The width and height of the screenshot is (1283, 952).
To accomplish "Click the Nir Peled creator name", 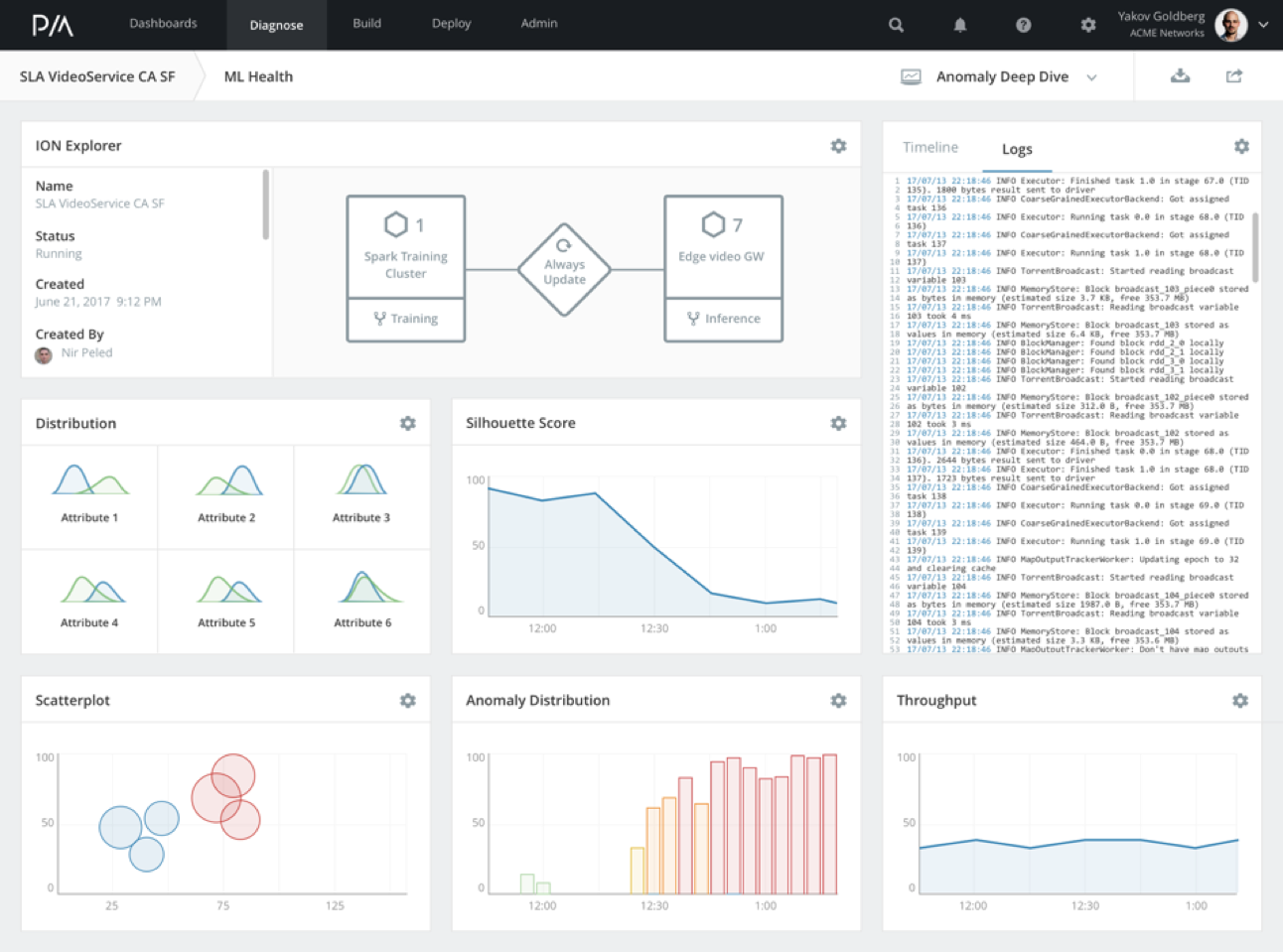I will coord(87,352).
